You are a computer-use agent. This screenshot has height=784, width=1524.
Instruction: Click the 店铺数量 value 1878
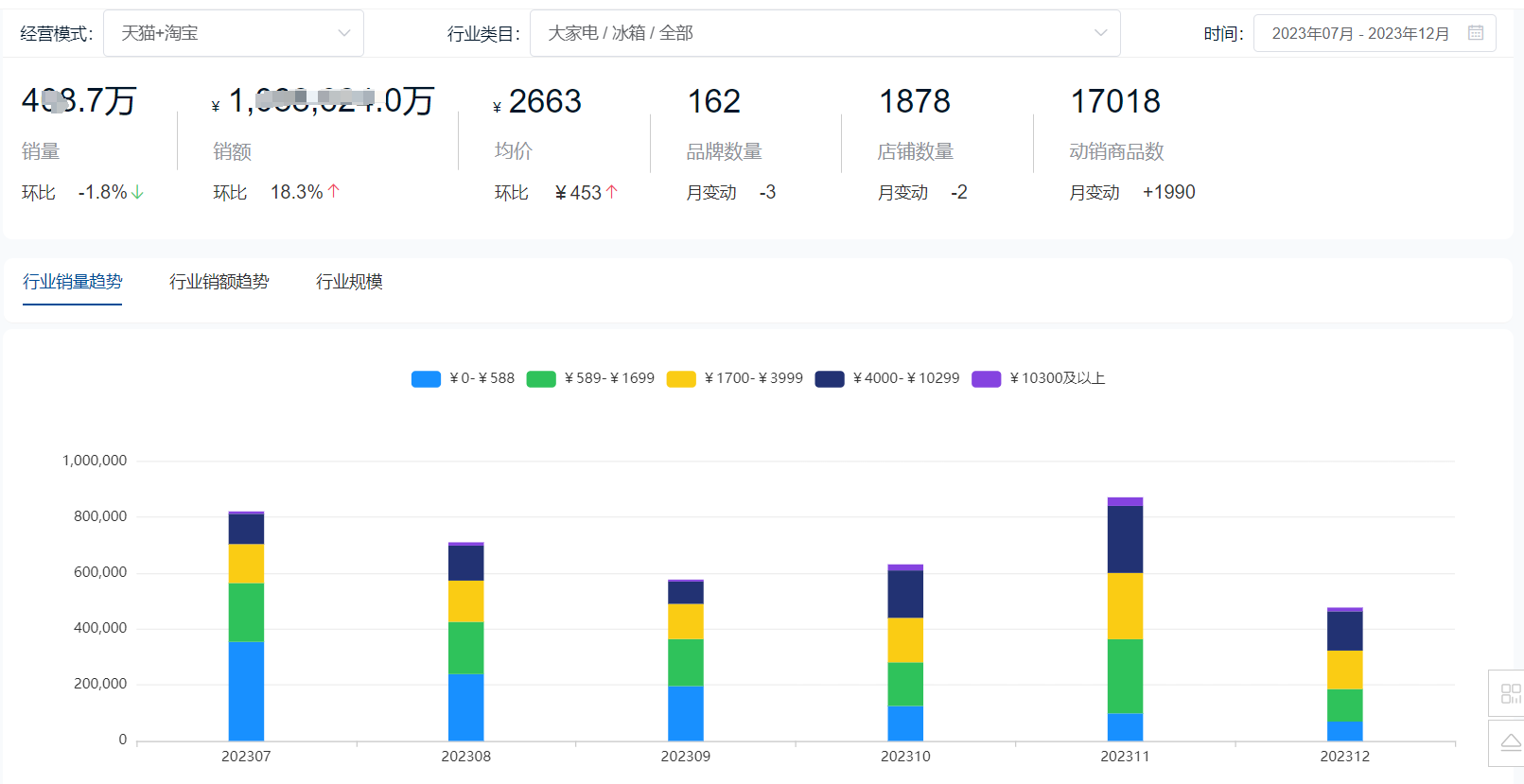(x=915, y=101)
